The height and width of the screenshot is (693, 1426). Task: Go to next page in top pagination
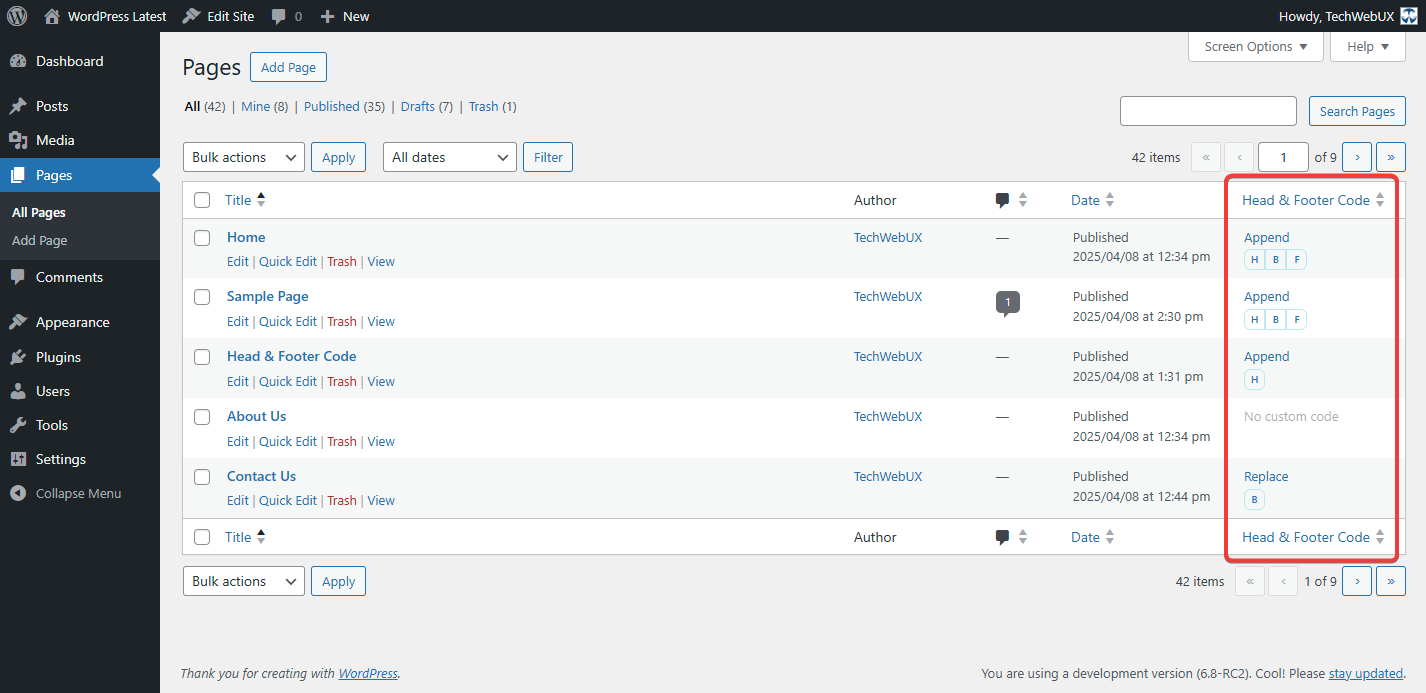coord(1357,157)
